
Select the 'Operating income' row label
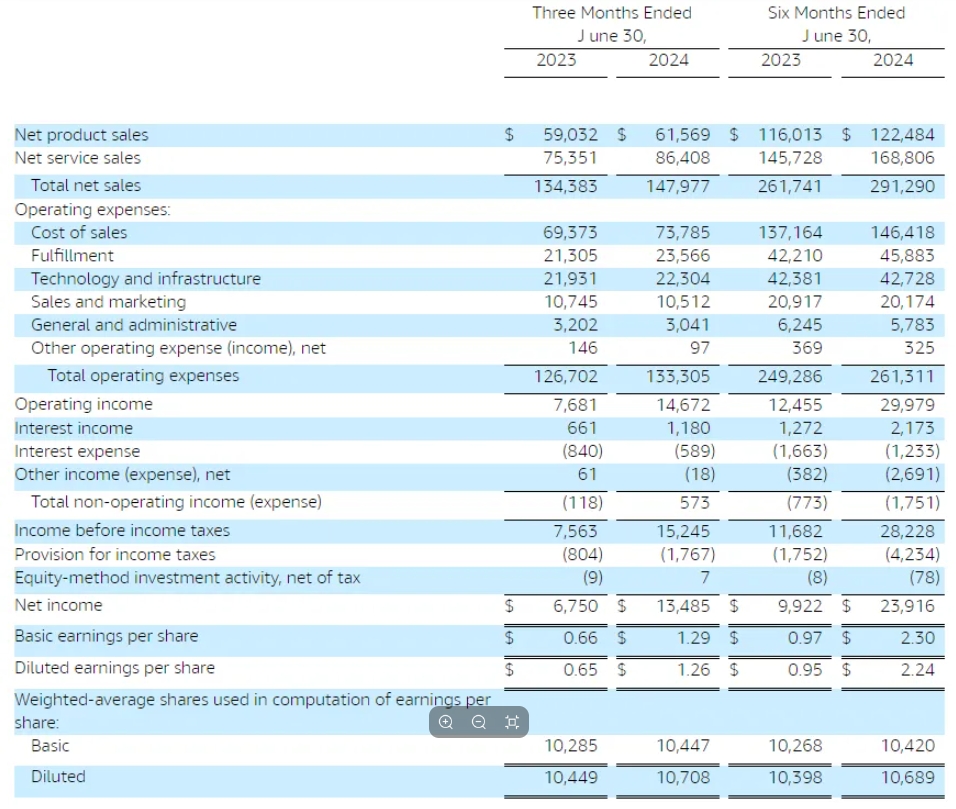point(84,404)
